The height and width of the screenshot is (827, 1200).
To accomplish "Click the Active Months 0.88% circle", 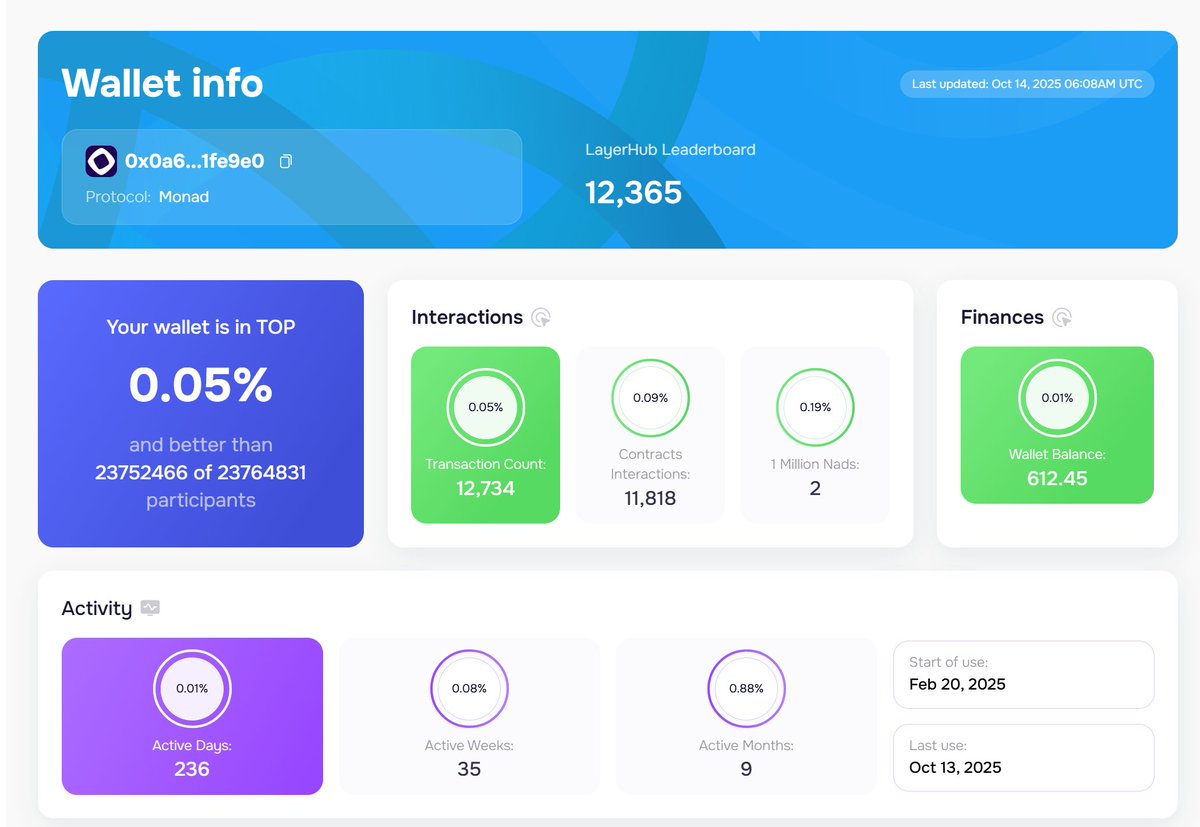I will [x=746, y=688].
